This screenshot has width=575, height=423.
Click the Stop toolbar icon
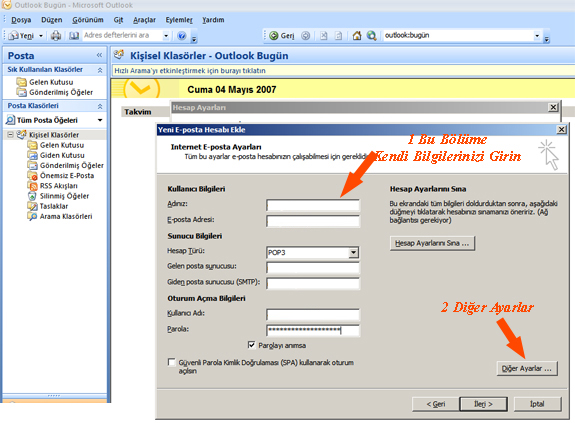click(323, 36)
